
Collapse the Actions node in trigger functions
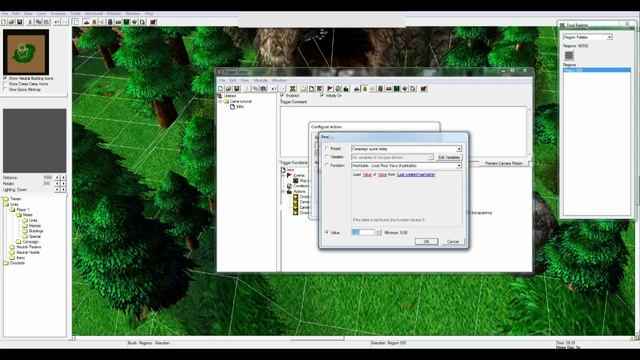click(283, 191)
